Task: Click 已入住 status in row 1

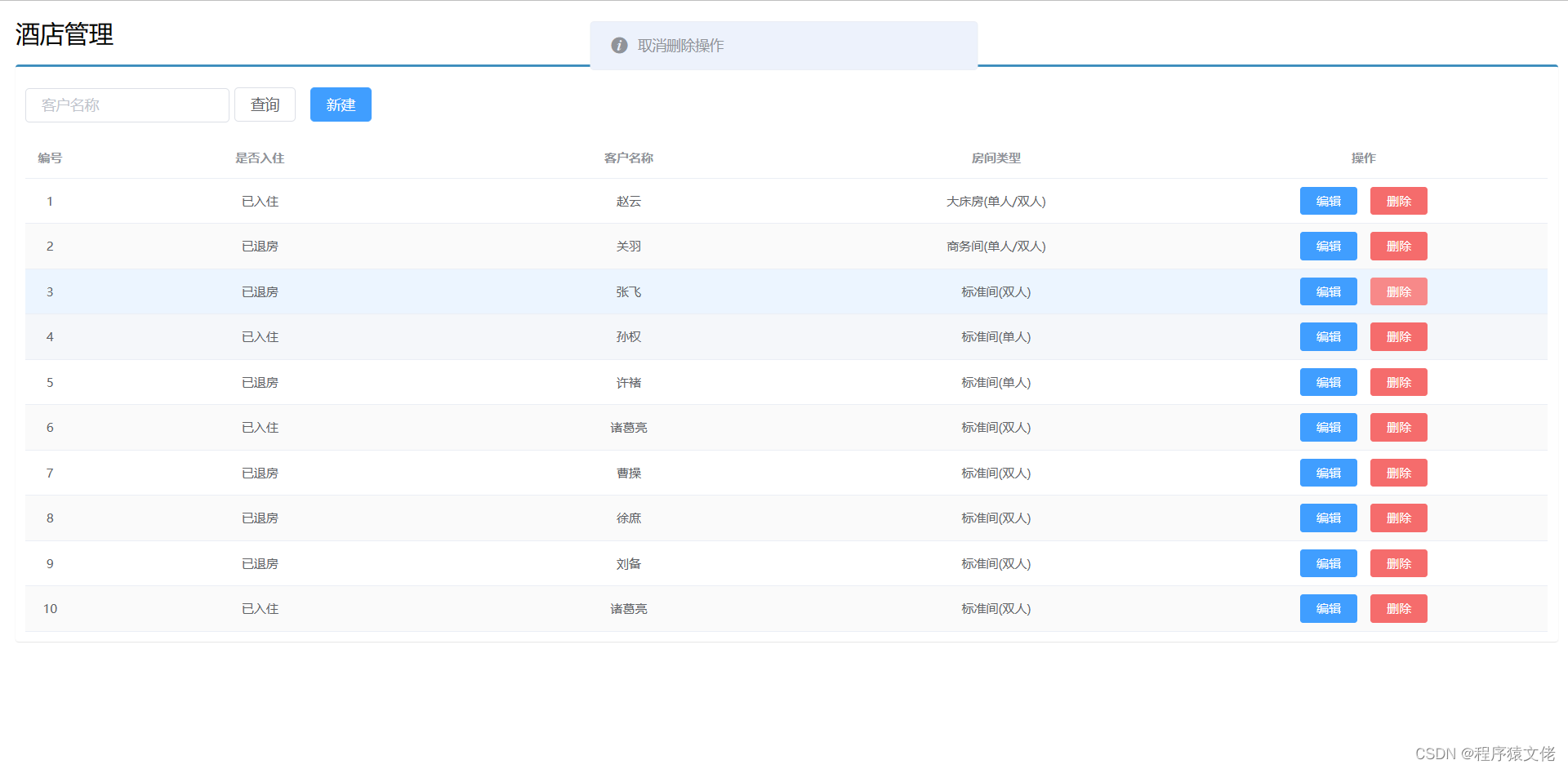Action: 260,202
